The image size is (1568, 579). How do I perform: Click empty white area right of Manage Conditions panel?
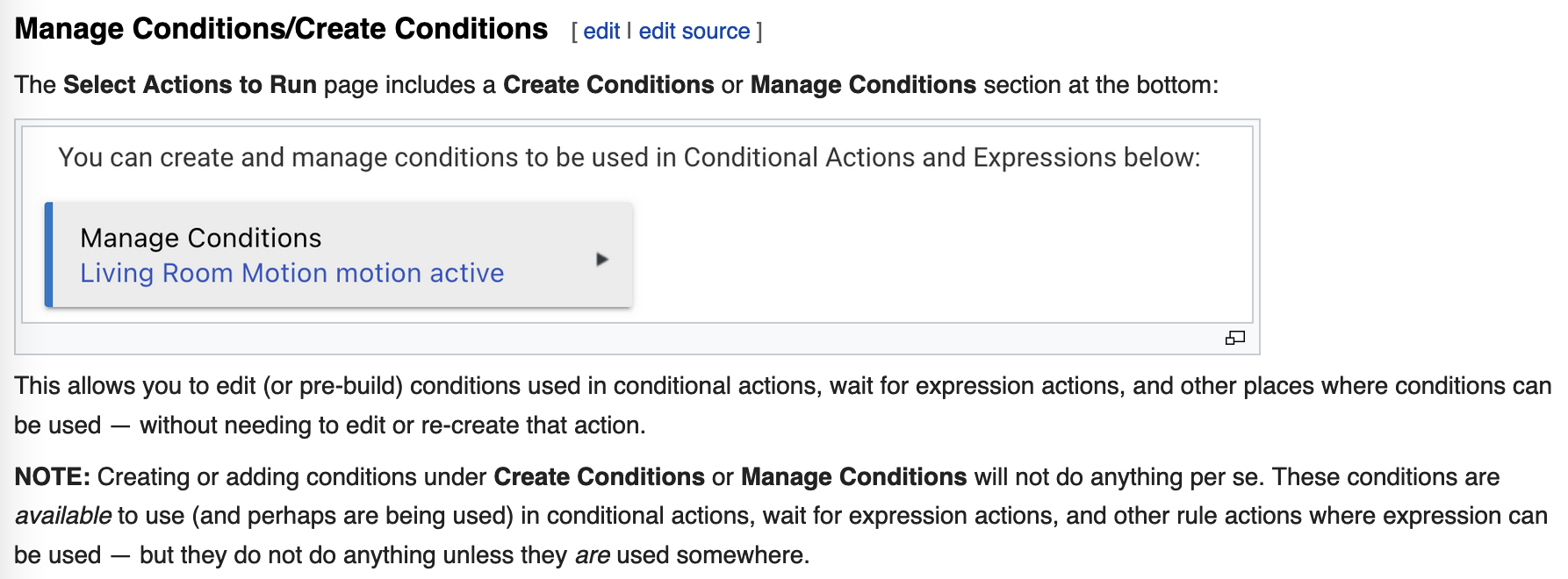tap(939, 254)
